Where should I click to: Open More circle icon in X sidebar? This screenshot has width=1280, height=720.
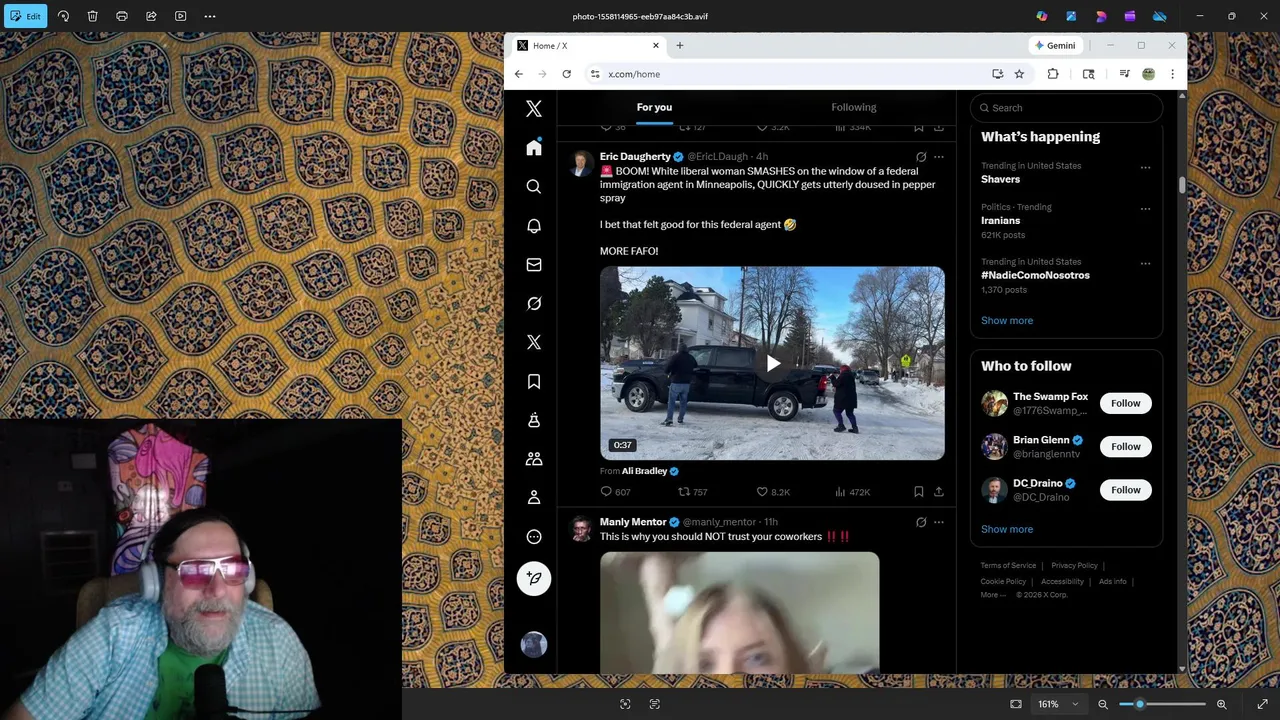click(534, 537)
